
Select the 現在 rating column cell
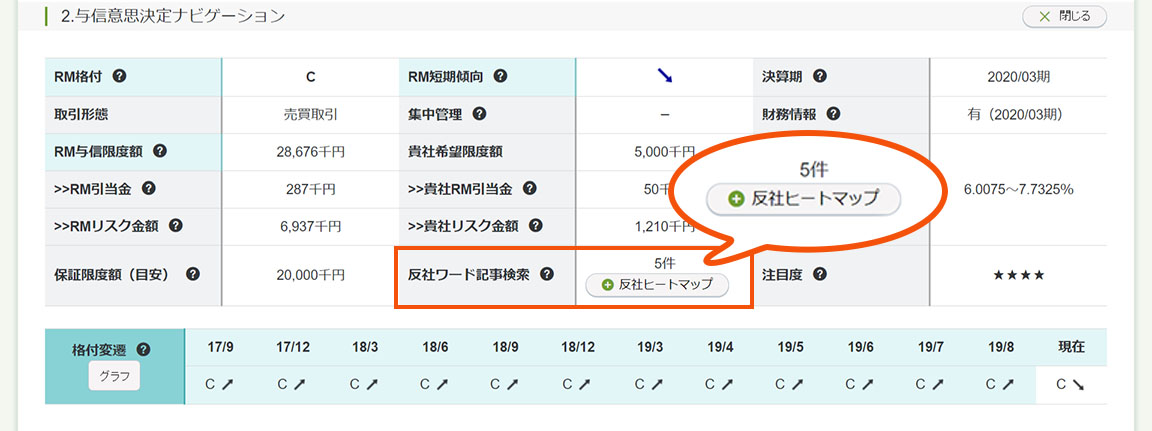[x=1071, y=383]
